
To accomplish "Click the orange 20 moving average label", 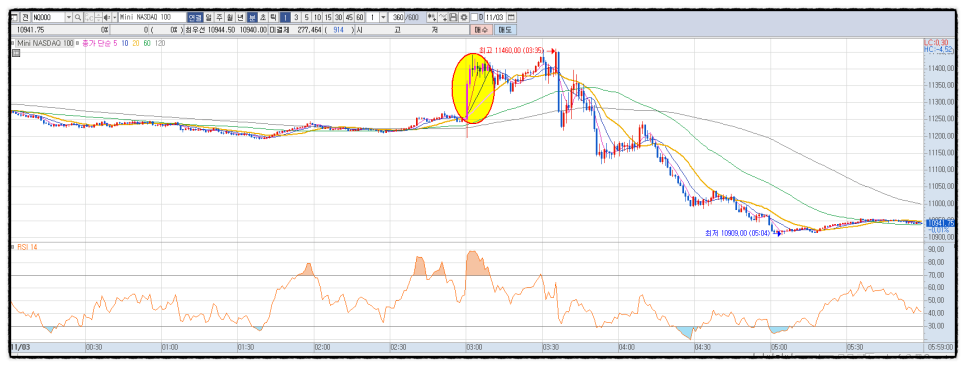I will [136, 43].
